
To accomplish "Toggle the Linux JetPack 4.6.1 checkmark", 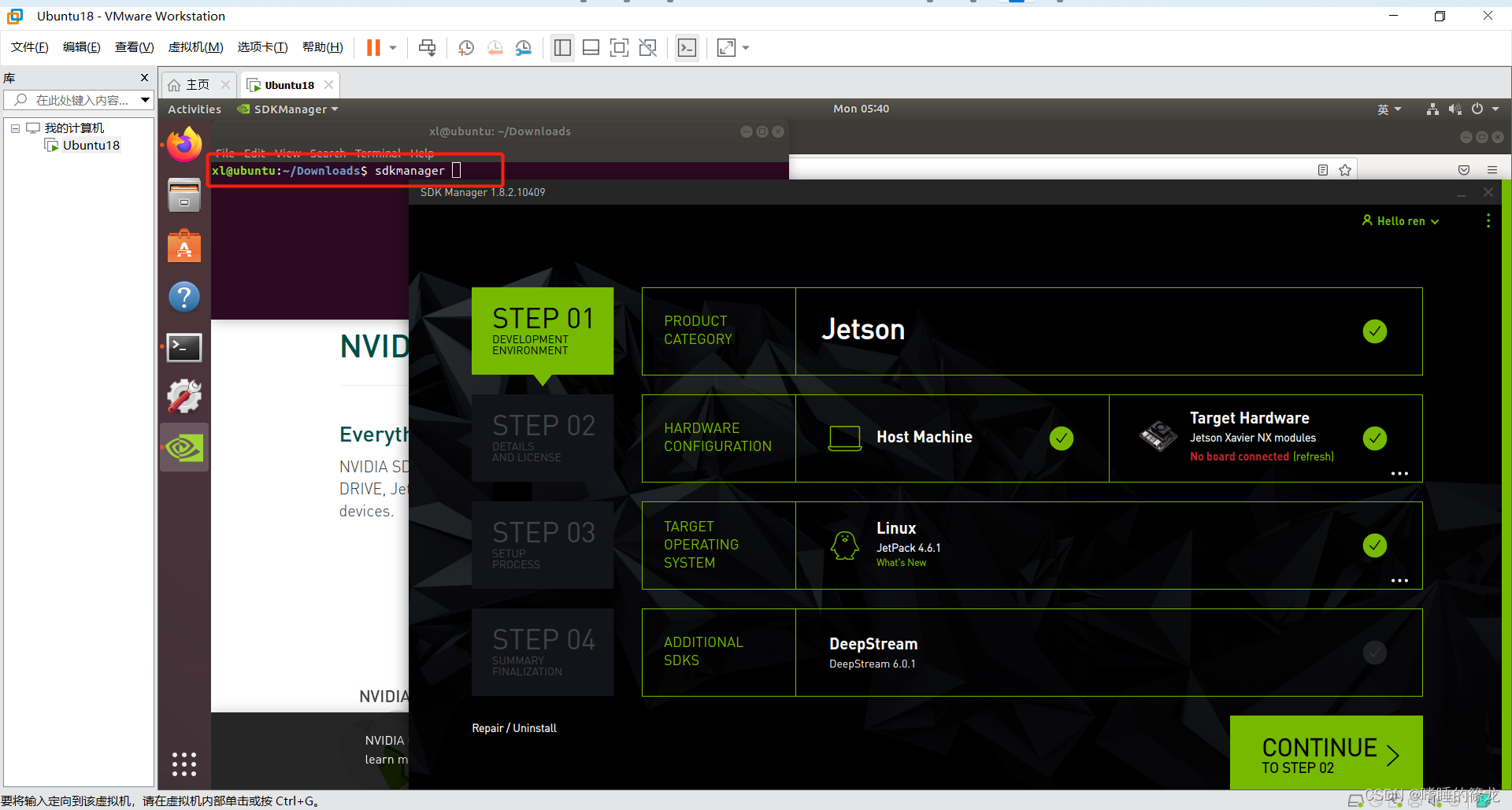I will point(1375,546).
